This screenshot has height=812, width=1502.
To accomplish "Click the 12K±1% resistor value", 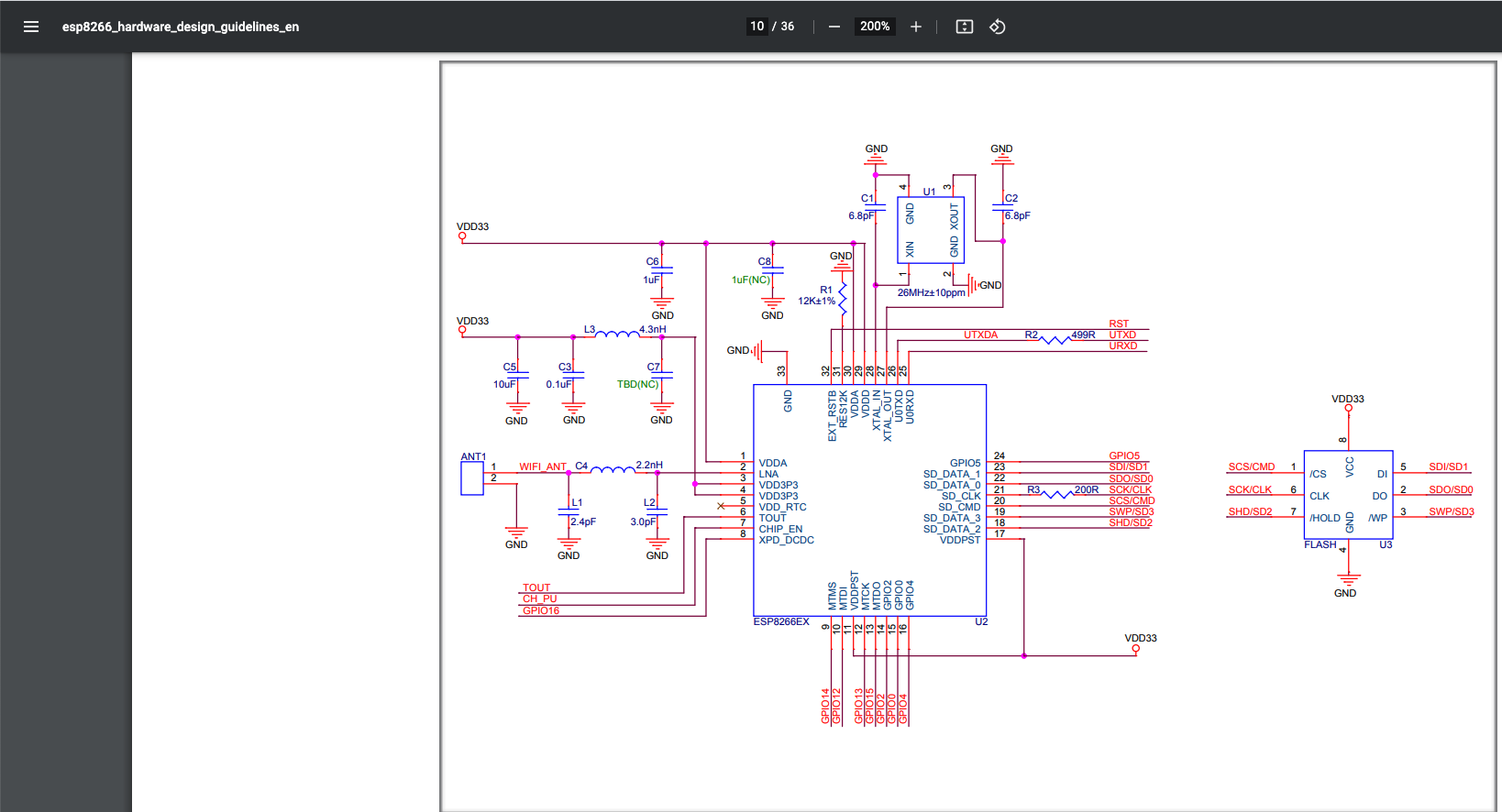I will pyautogui.click(x=816, y=301).
